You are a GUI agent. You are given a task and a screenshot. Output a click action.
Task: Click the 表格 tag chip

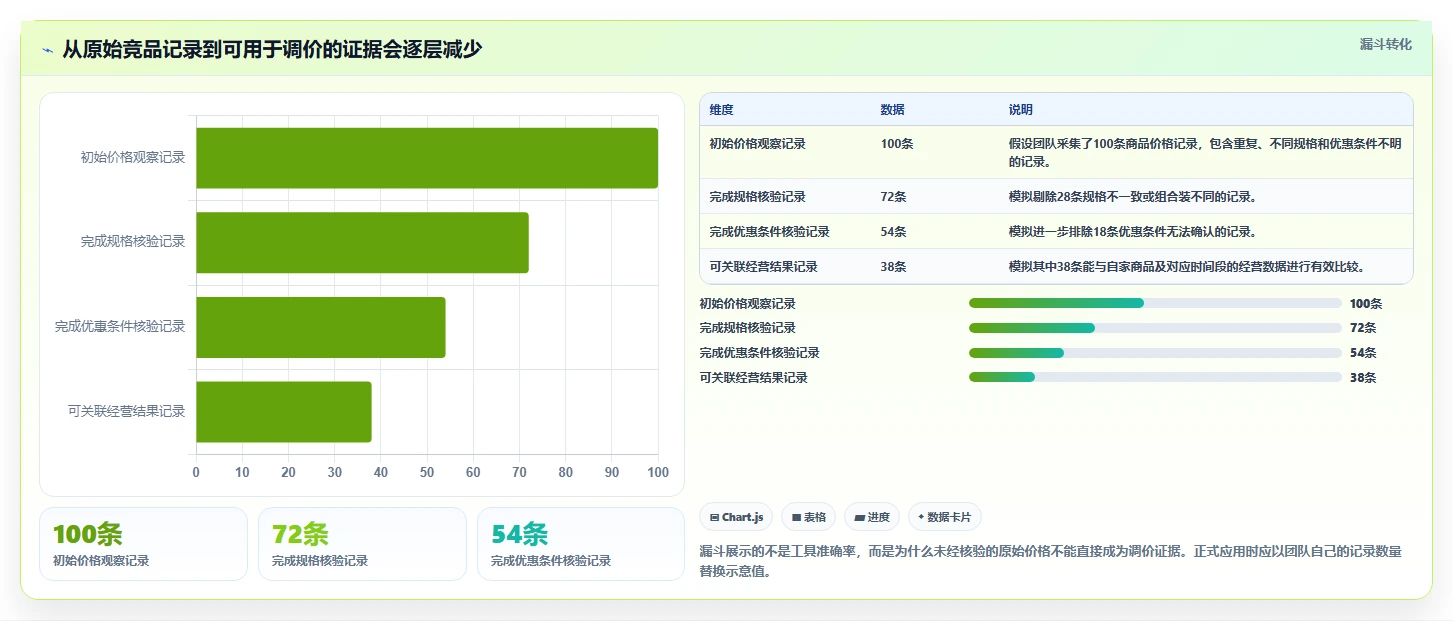tap(809, 517)
